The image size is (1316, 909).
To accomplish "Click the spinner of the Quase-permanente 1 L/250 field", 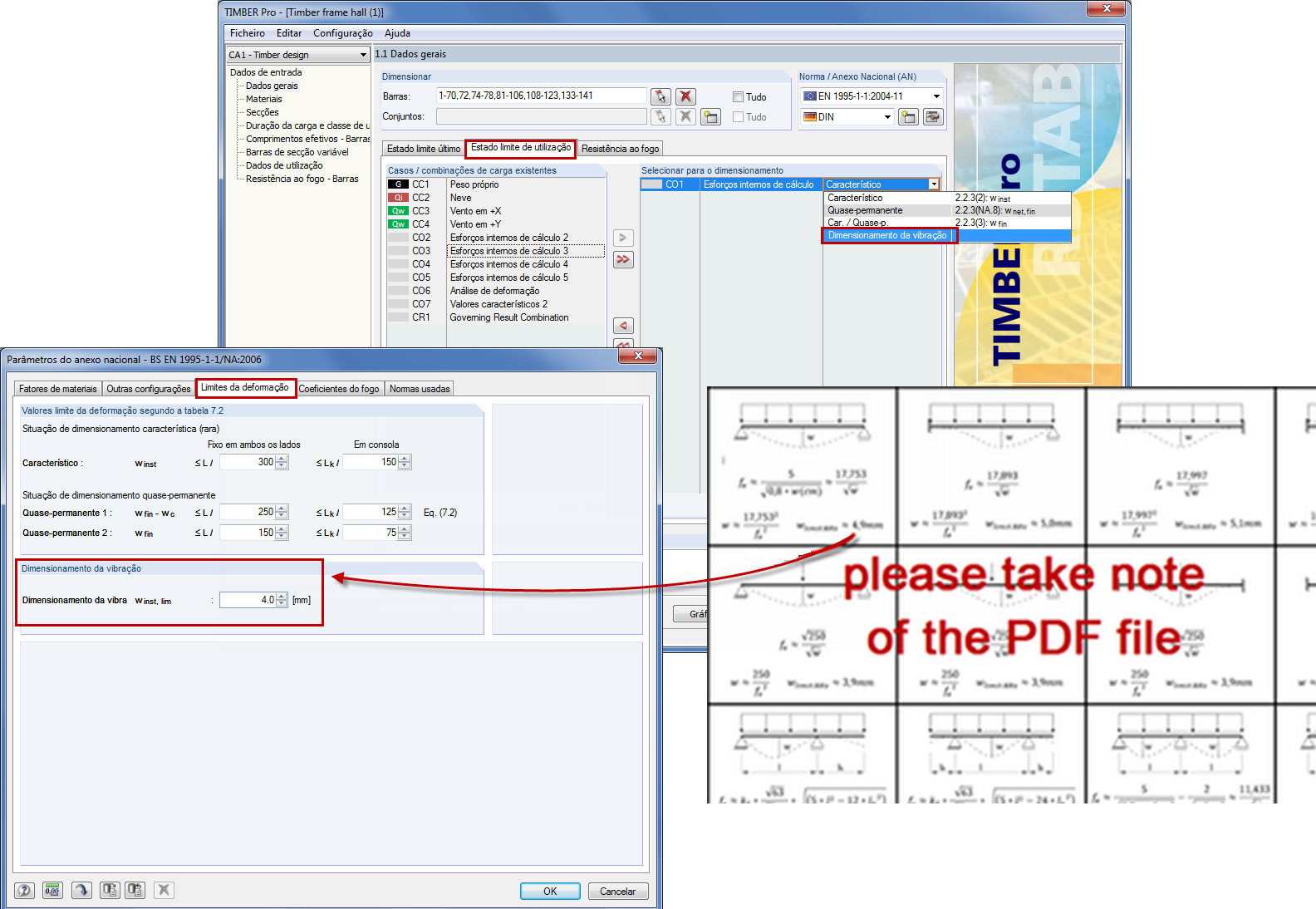I will click(x=282, y=512).
